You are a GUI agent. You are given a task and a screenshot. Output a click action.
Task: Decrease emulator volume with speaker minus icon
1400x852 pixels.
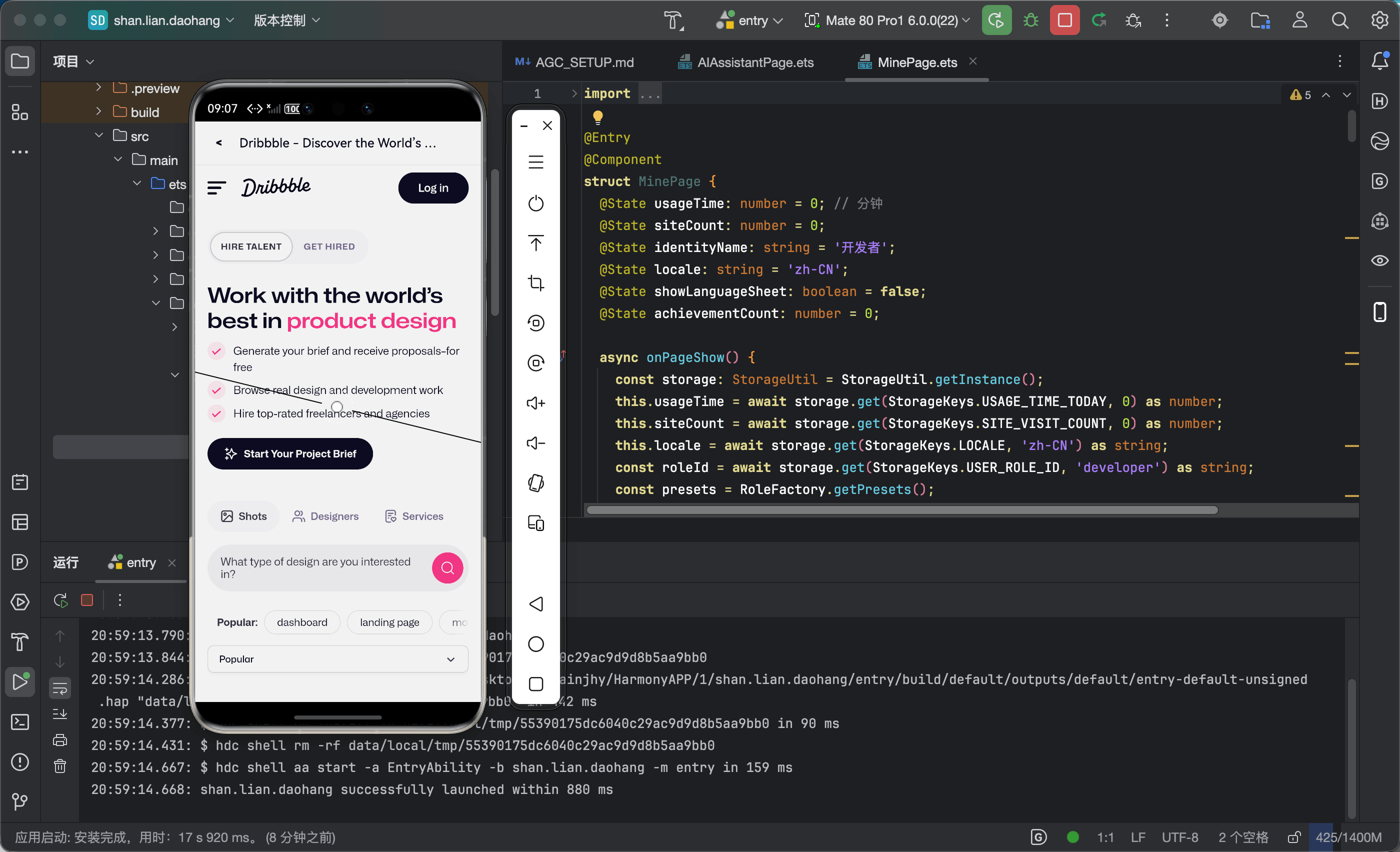536,442
